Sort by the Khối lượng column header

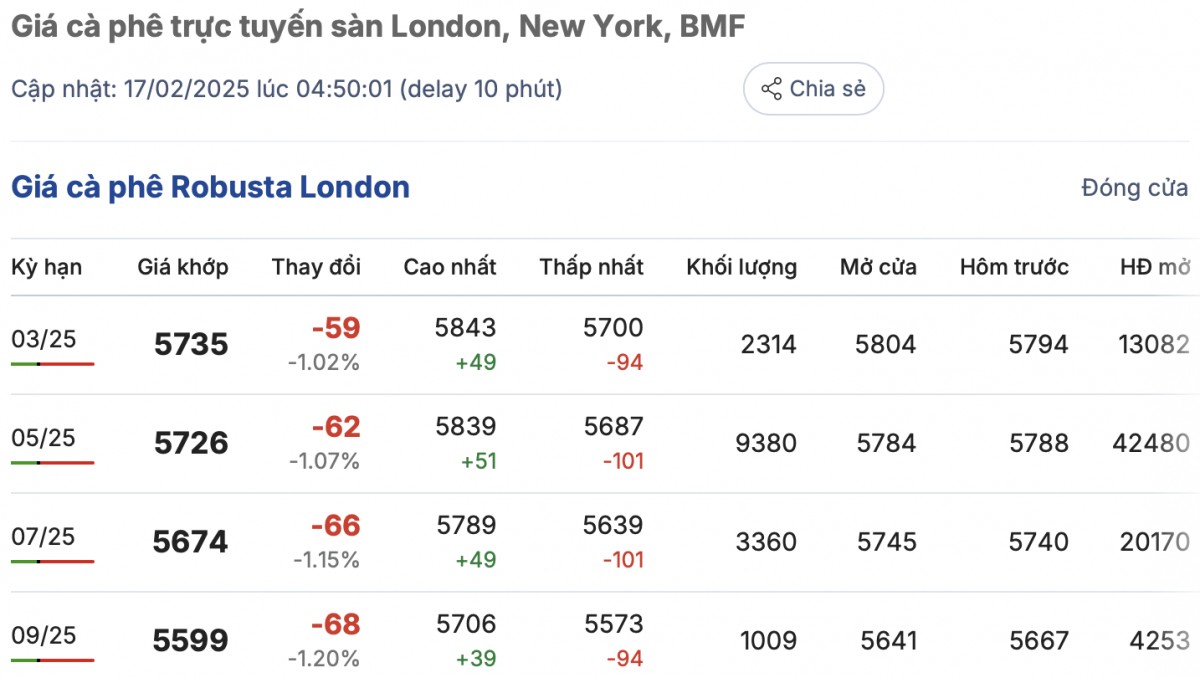click(x=741, y=267)
